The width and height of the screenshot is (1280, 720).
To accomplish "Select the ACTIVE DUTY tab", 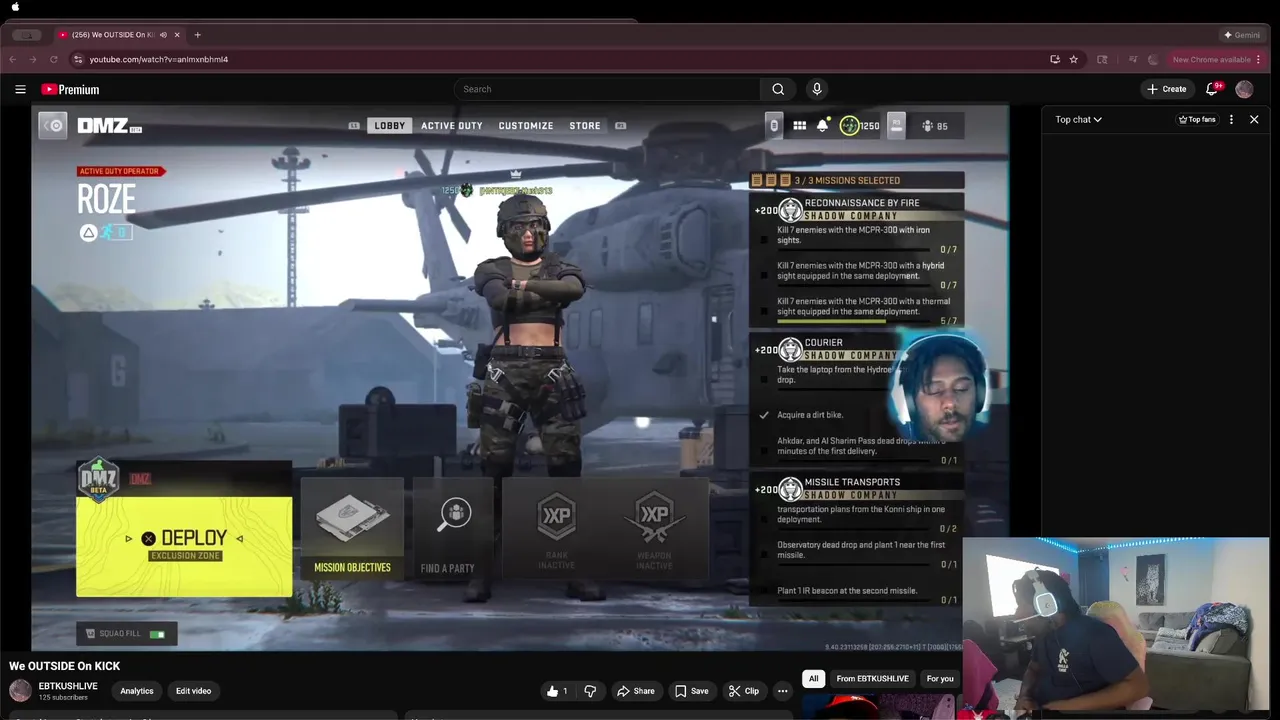I will (x=452, y=126).
